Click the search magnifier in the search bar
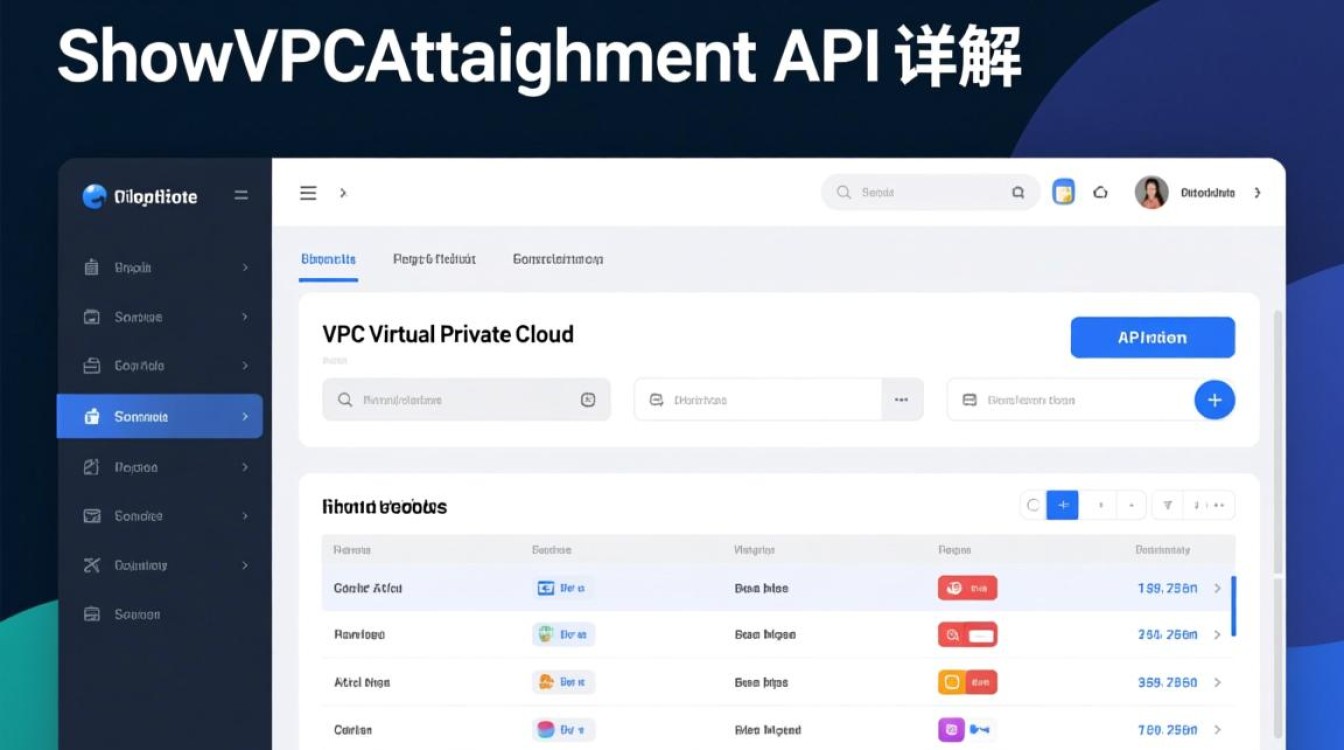1344x750 pixels. (x=843, y=191)
